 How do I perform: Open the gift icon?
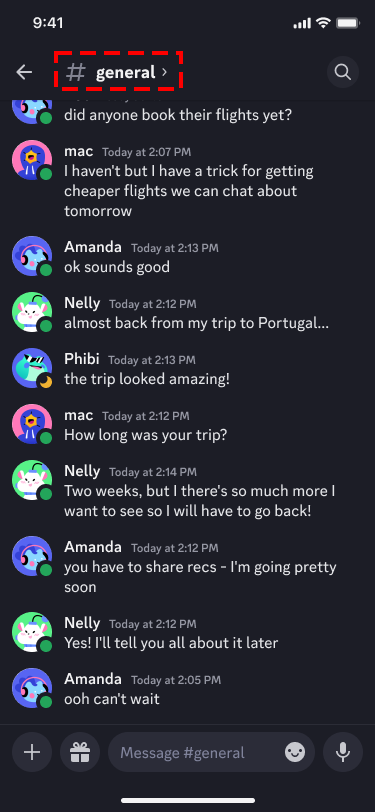[x=80, y=752]
